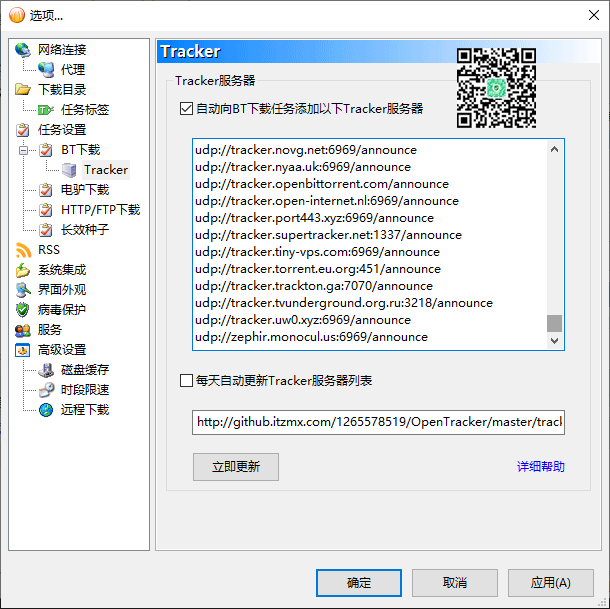Click the 代理 proxy computer icon
Viewport: 610px width, 609px height.
click(x=46, y=70)
